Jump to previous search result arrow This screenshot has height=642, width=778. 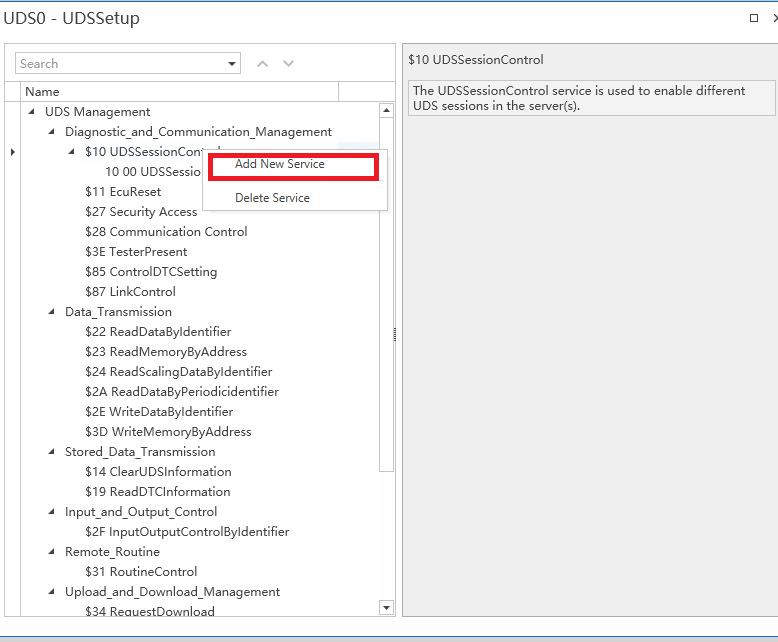coord(263,64)
